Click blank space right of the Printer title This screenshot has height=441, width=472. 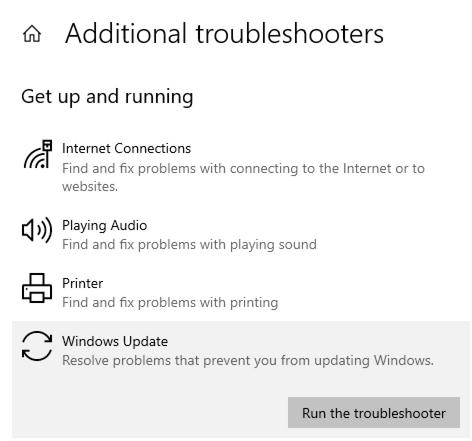click(283, 284)
